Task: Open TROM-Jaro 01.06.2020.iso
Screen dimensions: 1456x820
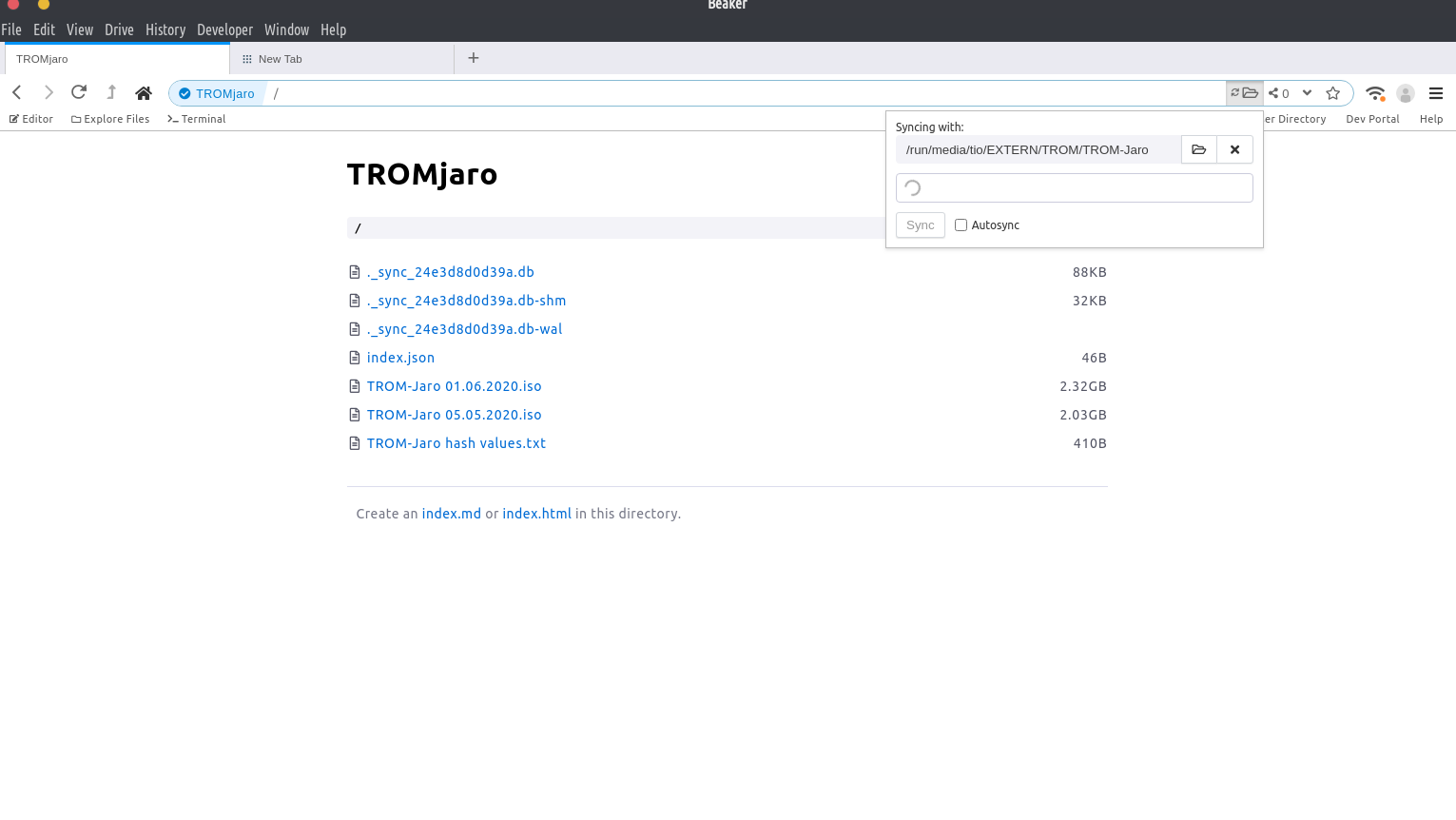Action: click(455, 386)
